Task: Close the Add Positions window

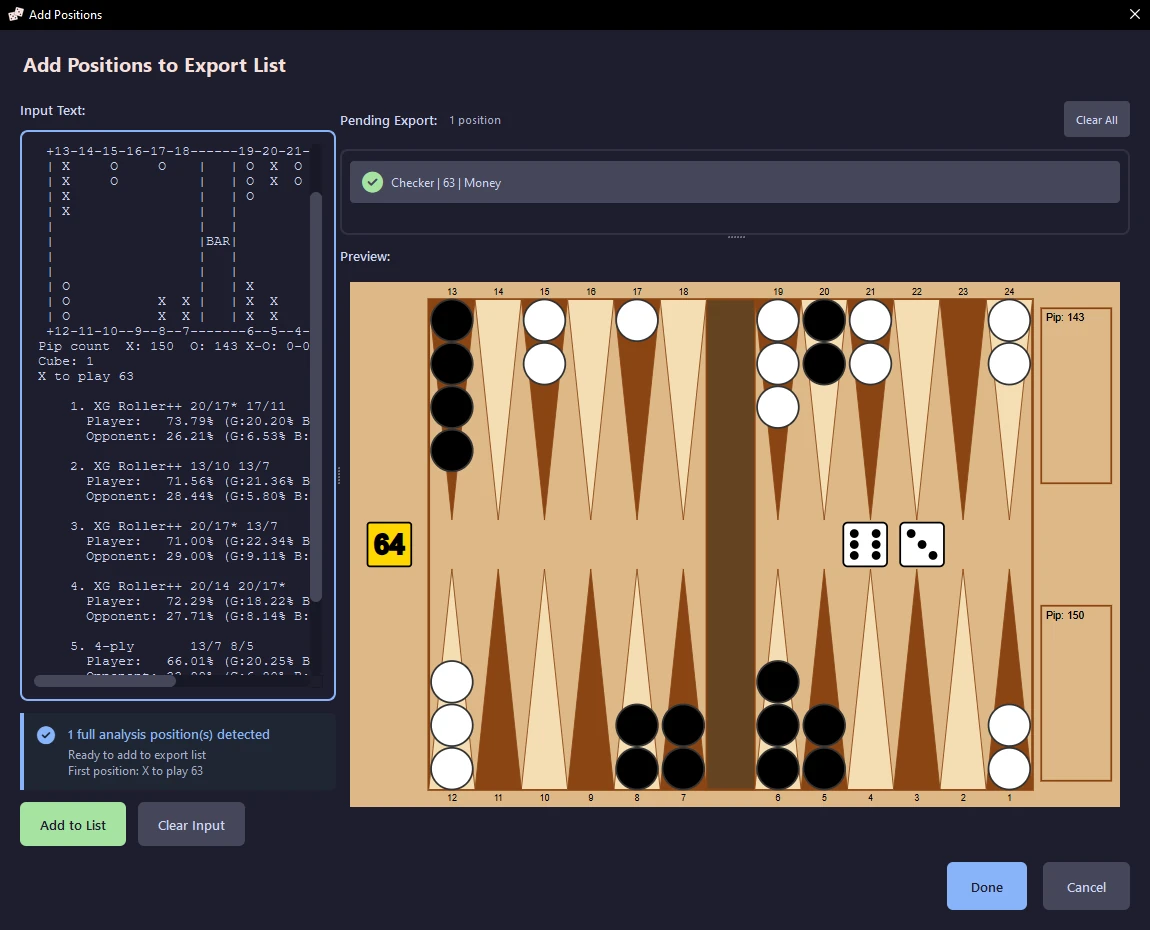Action: (x=1133, y=15)
